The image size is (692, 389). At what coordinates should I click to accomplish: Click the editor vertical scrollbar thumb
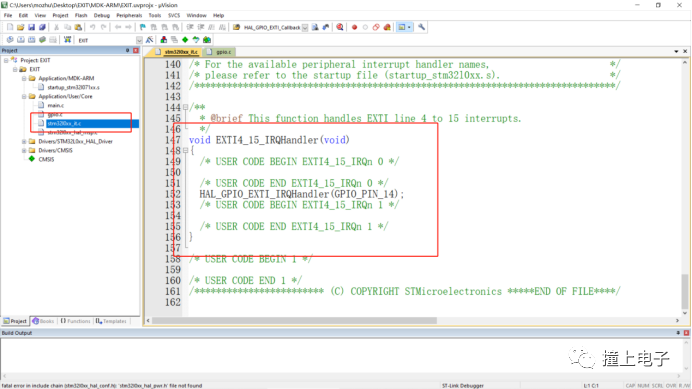tap(684, 291)
